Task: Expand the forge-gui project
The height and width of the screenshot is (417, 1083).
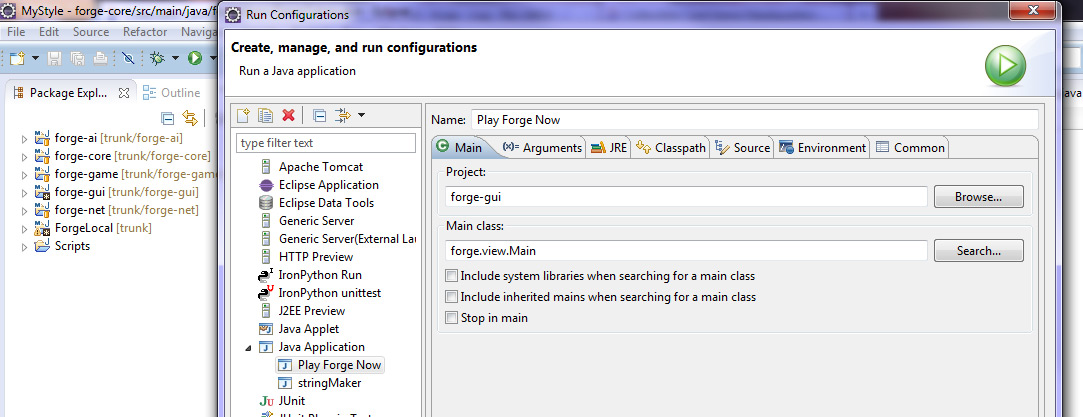Action: click(25, 192)
